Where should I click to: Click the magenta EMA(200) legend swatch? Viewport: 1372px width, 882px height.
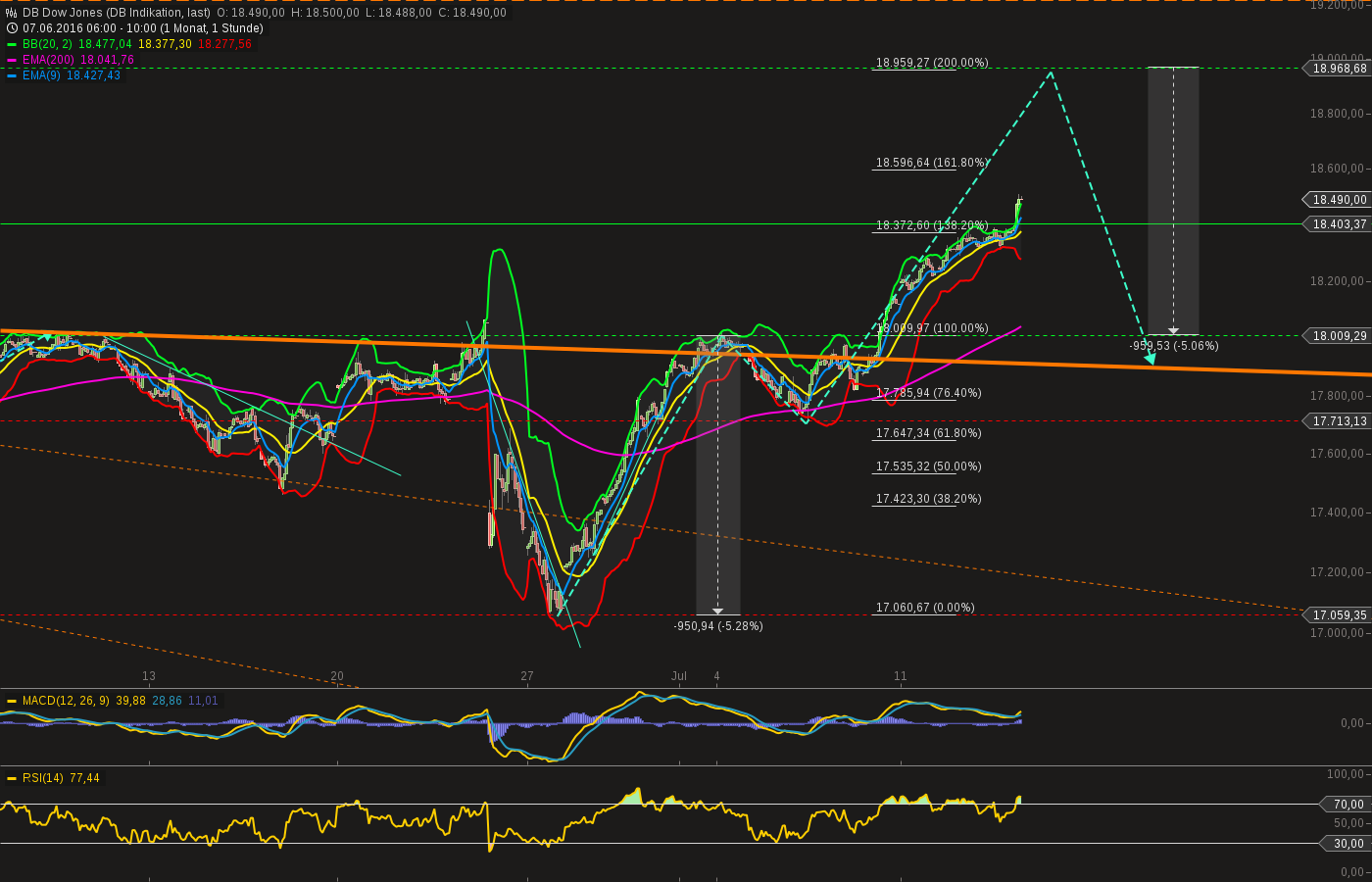12,60
